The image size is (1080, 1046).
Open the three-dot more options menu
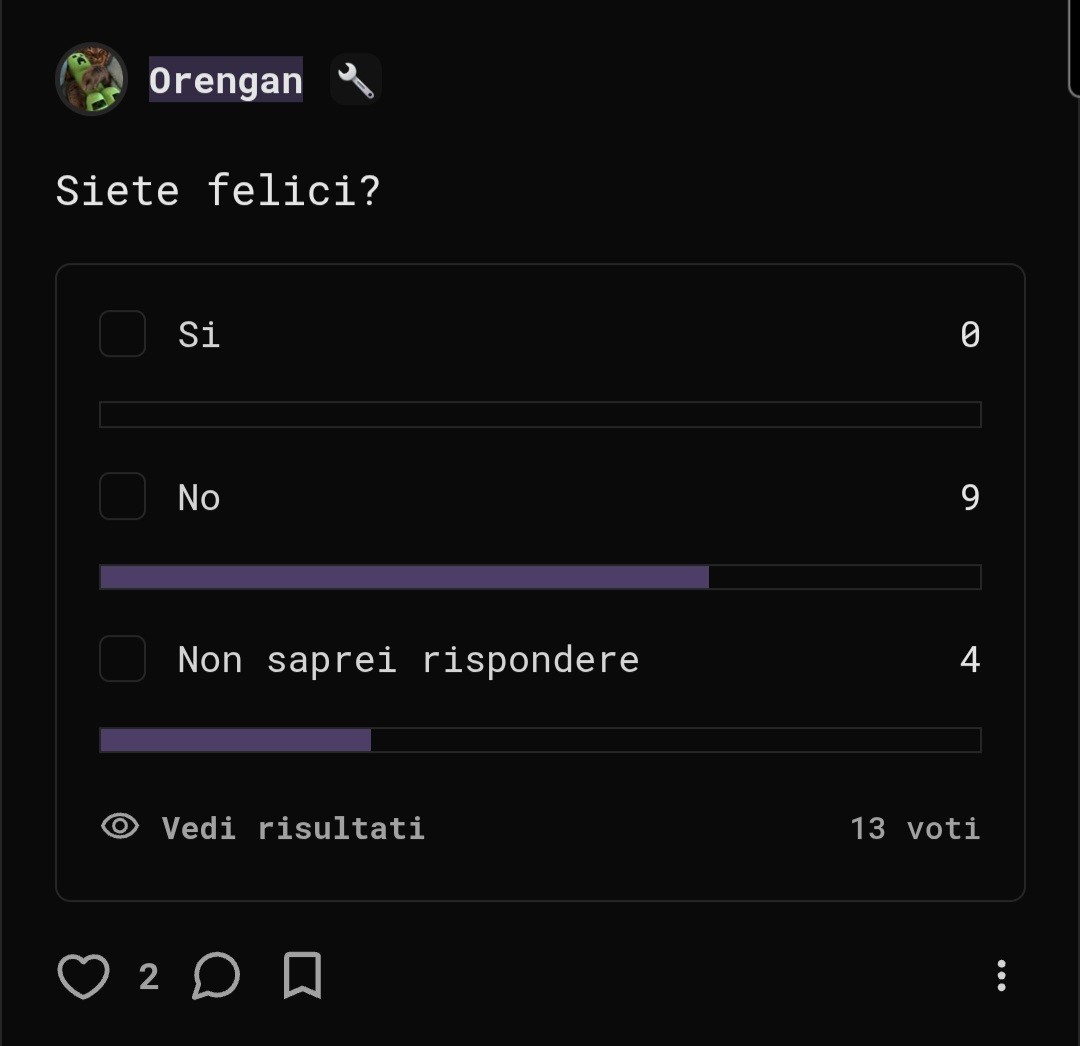1001,976
